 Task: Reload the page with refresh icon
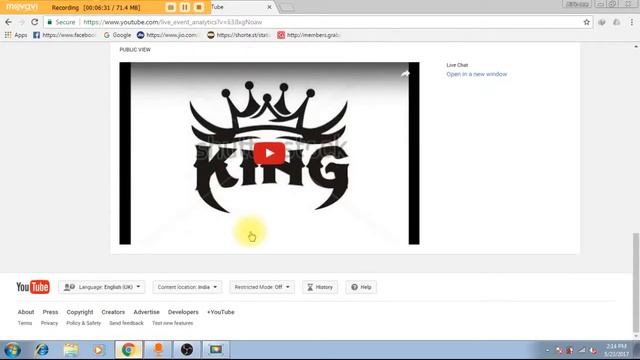[35, 22]
